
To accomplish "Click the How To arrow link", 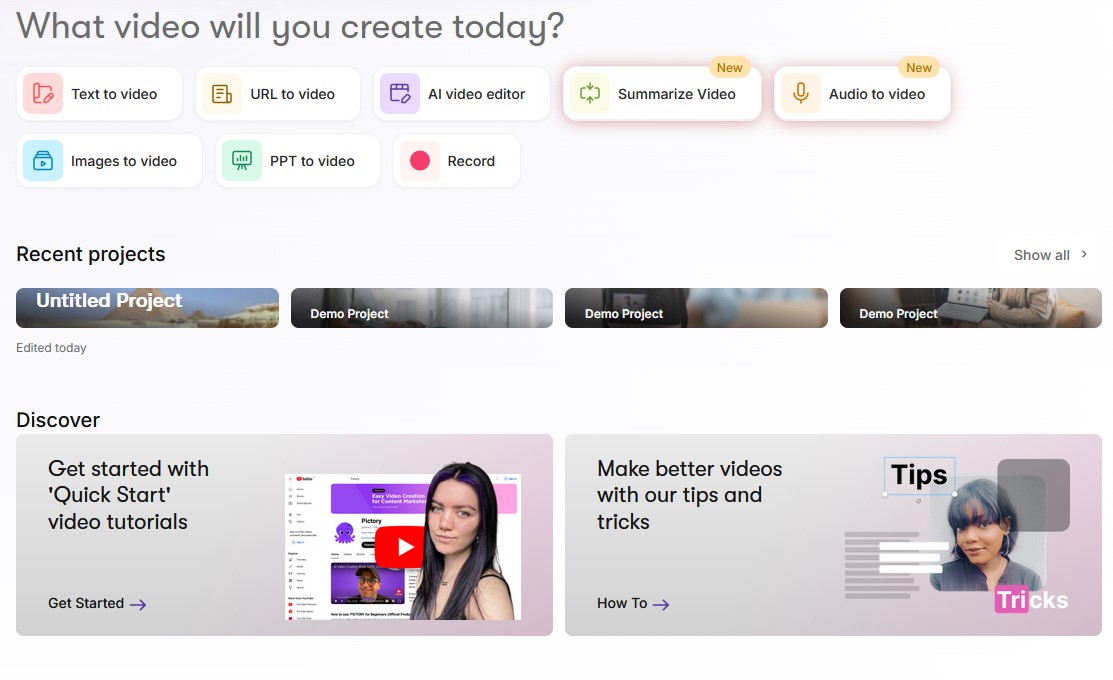I will pyautogui.click(x=633, y=603).
